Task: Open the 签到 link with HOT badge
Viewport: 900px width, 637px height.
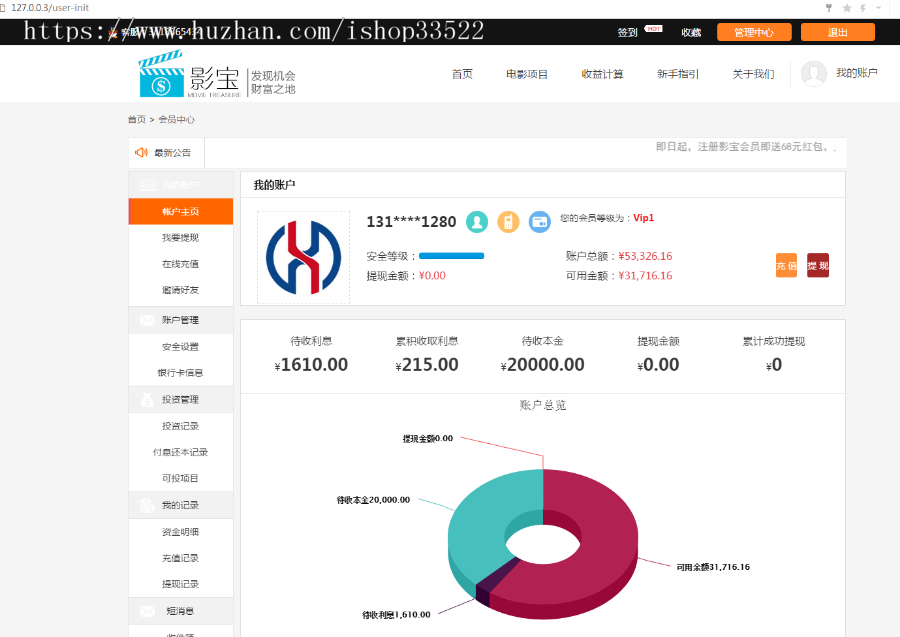Action: pyautogui.click(x=627, y=31)
